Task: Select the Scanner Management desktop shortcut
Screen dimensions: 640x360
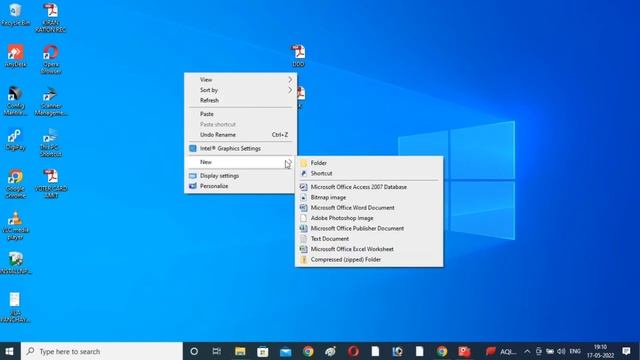Action: click(x=51, y=101)
